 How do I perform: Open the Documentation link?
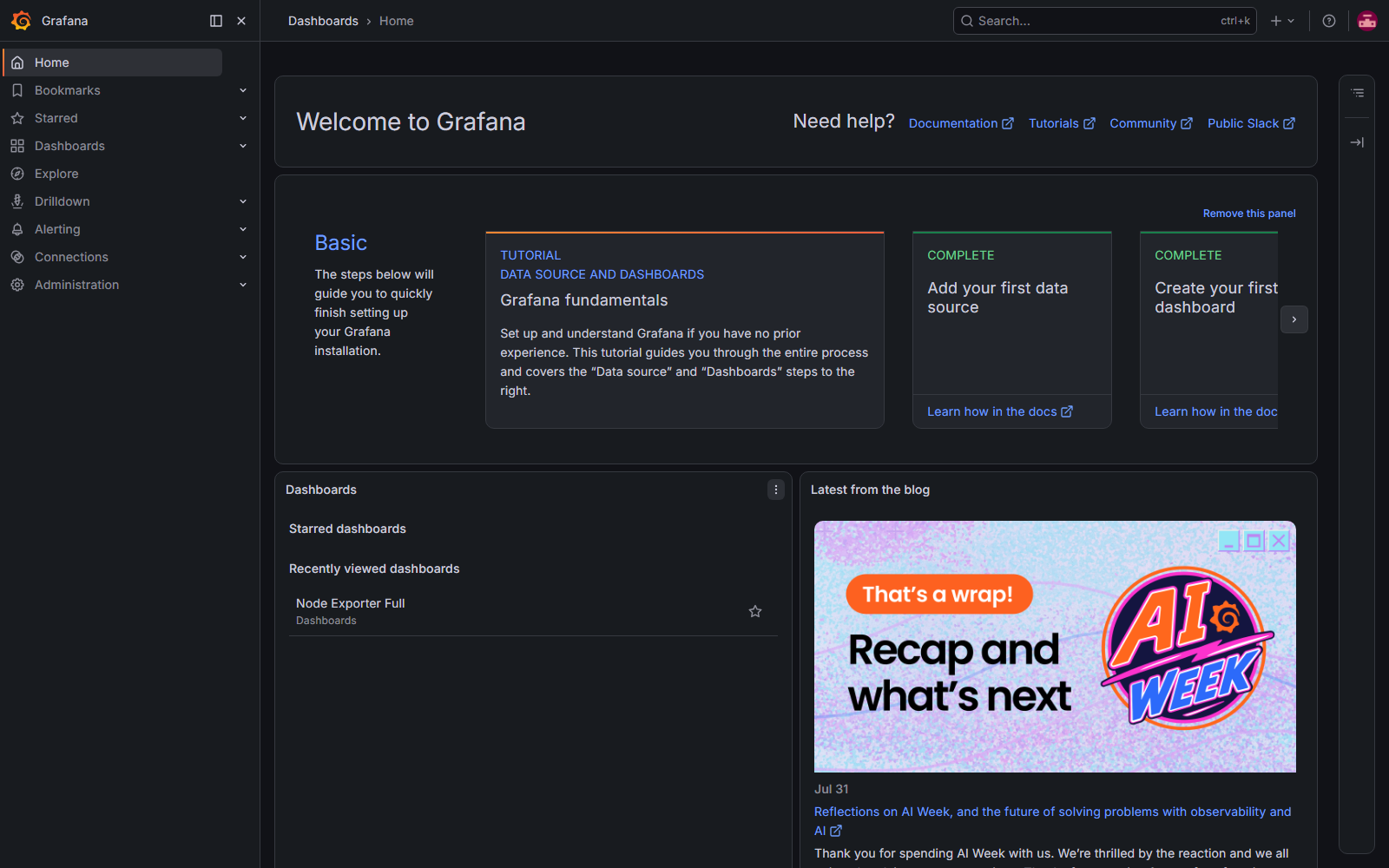click(x=961, y=123)
